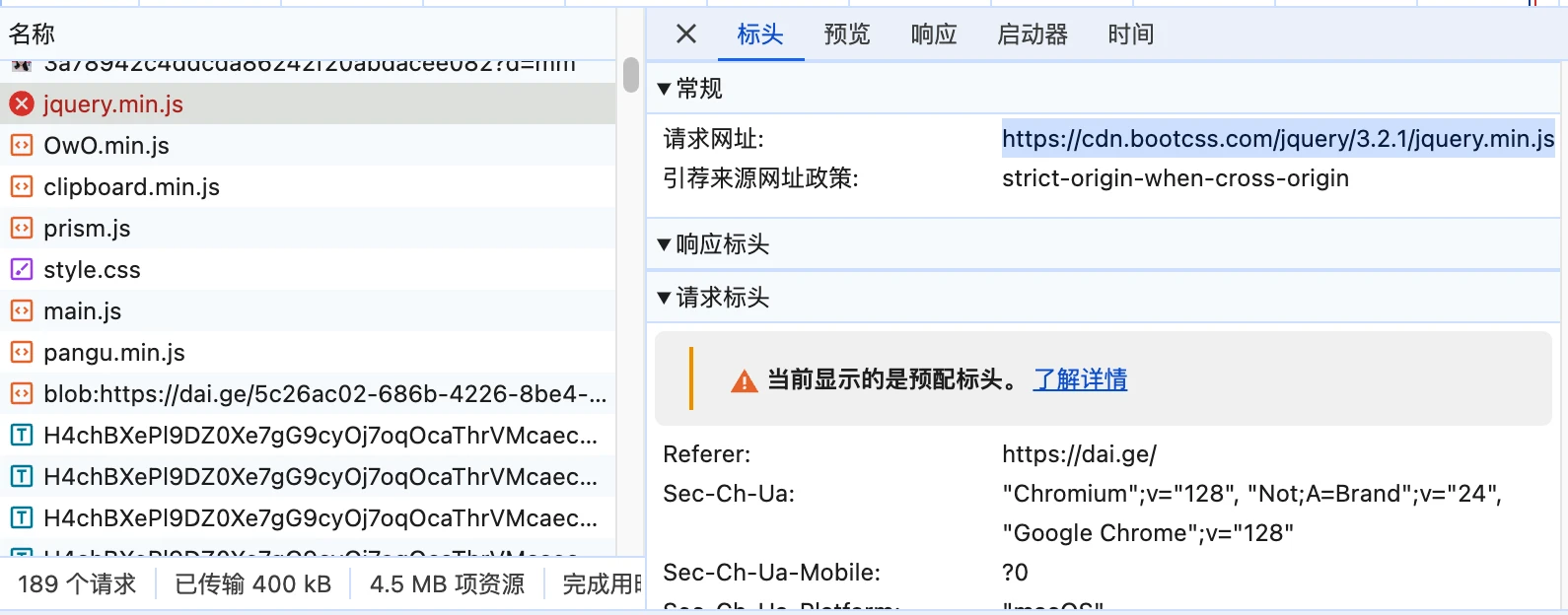This screenshot has height=615, width=1568.
Task: Click the script icon beside pangu.min.js
Action: [22, 353]
